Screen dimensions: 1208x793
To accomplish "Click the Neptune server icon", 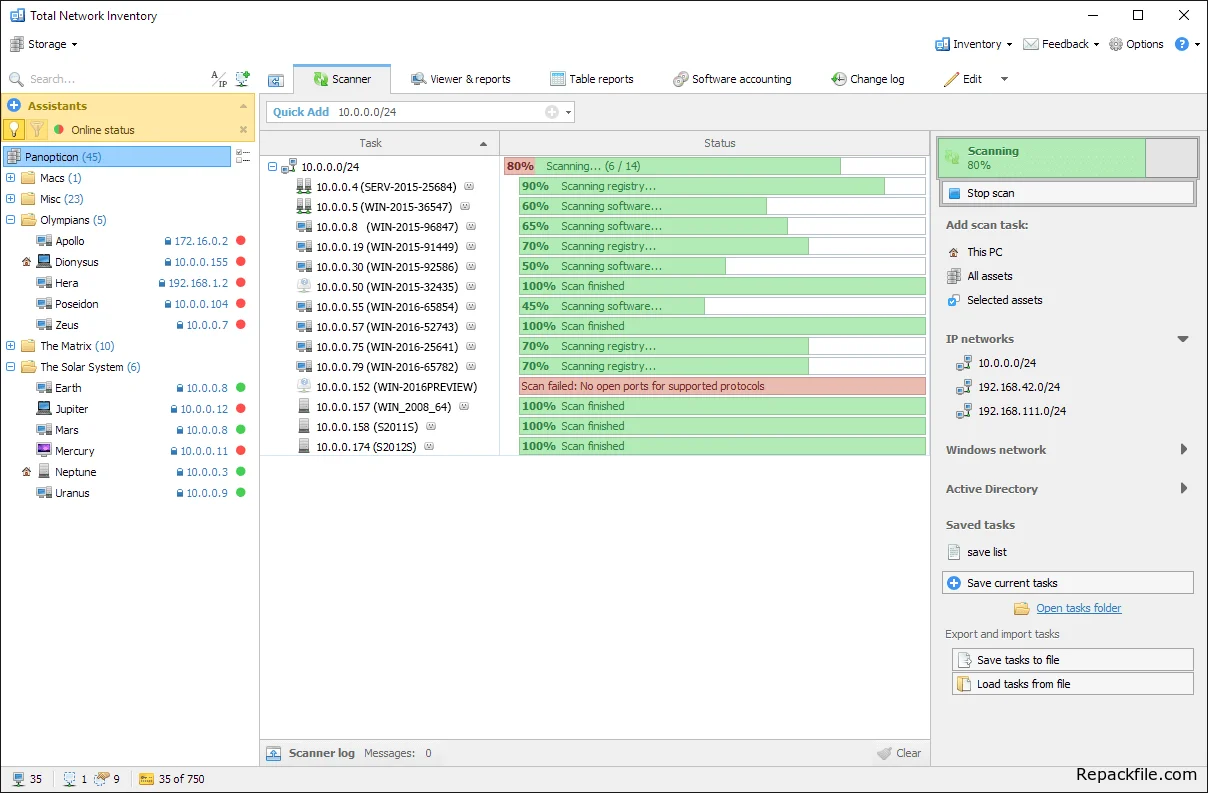I will 44,472.
